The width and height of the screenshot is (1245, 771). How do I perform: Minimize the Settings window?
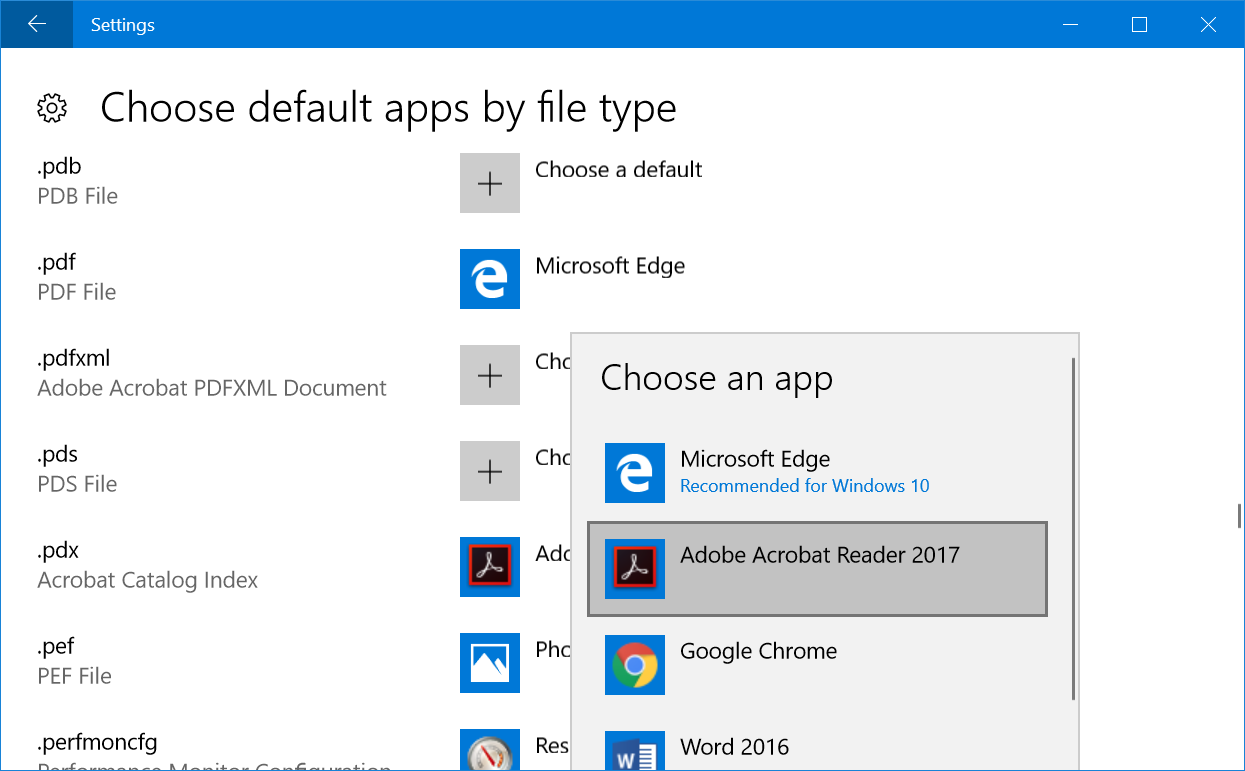tap(1070, 24)
